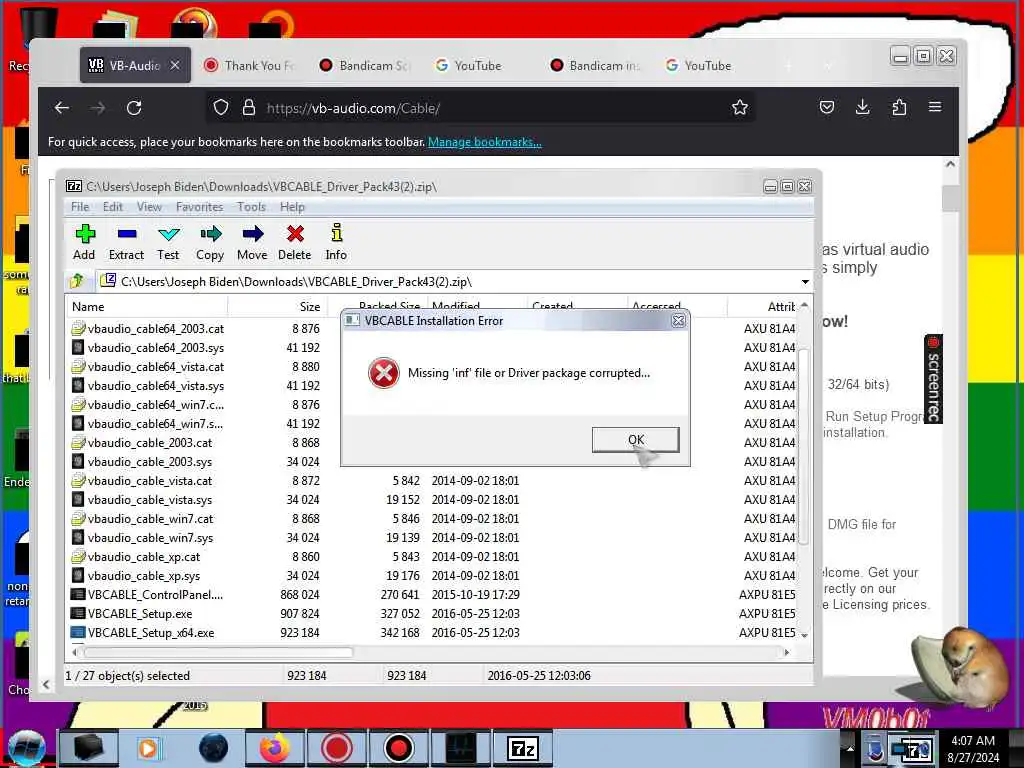The width and height of the screenshot is (1024, 768).
Task: Open the Help menu in 7-Zip
Action: (x=292, y=207)
